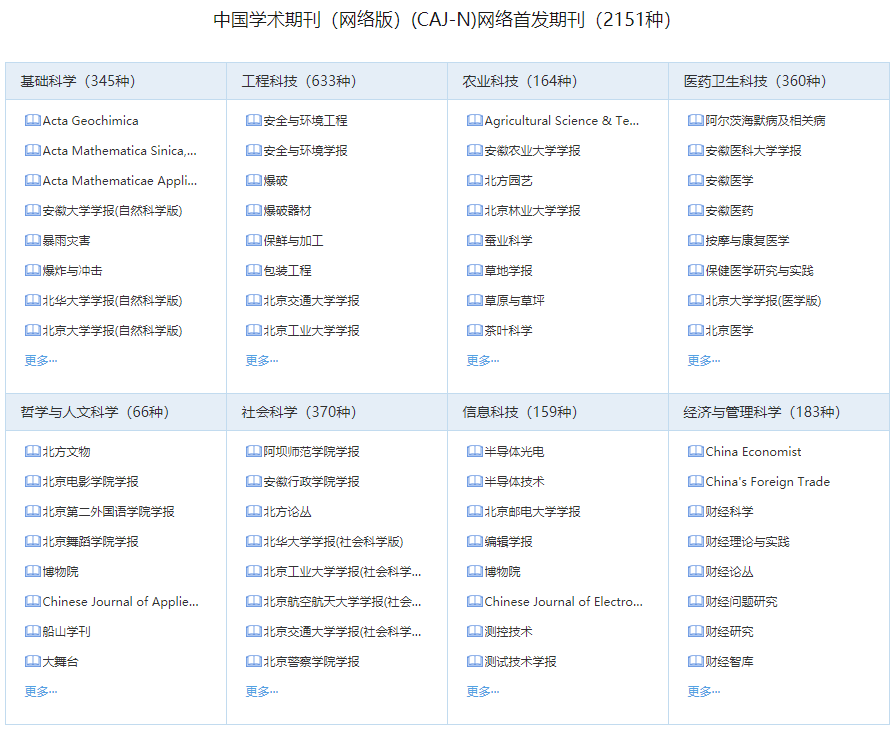Click the book icon beside Acta Geochimica

coord(32,121)
